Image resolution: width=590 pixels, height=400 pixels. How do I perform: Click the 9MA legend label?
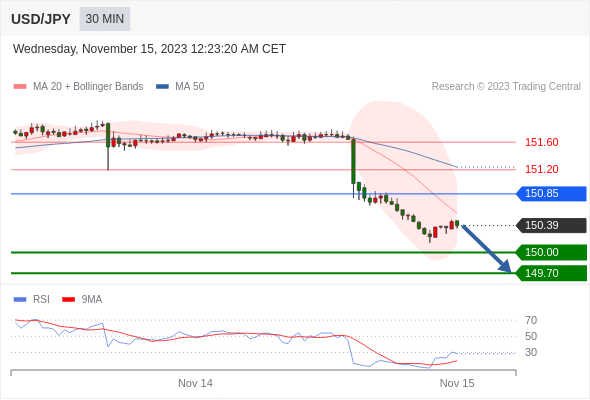point(92,300)
